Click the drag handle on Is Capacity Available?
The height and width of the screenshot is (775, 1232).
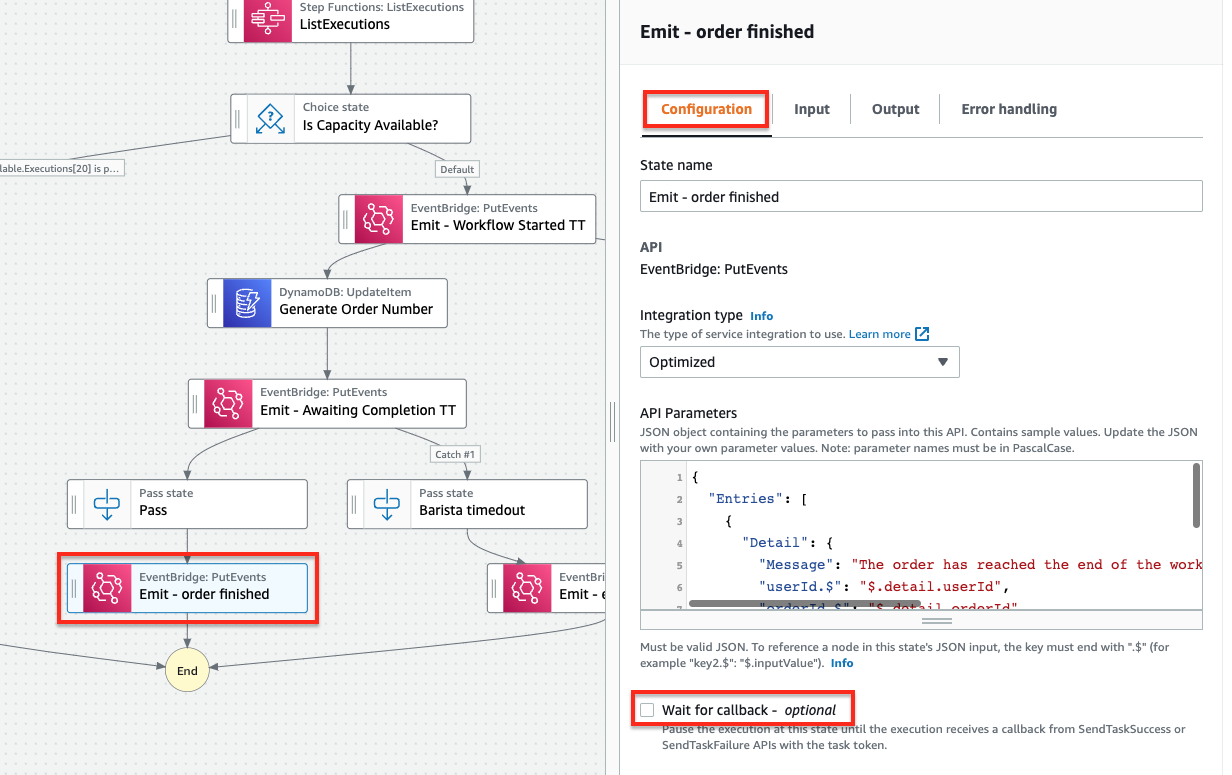tap(238, 119)
